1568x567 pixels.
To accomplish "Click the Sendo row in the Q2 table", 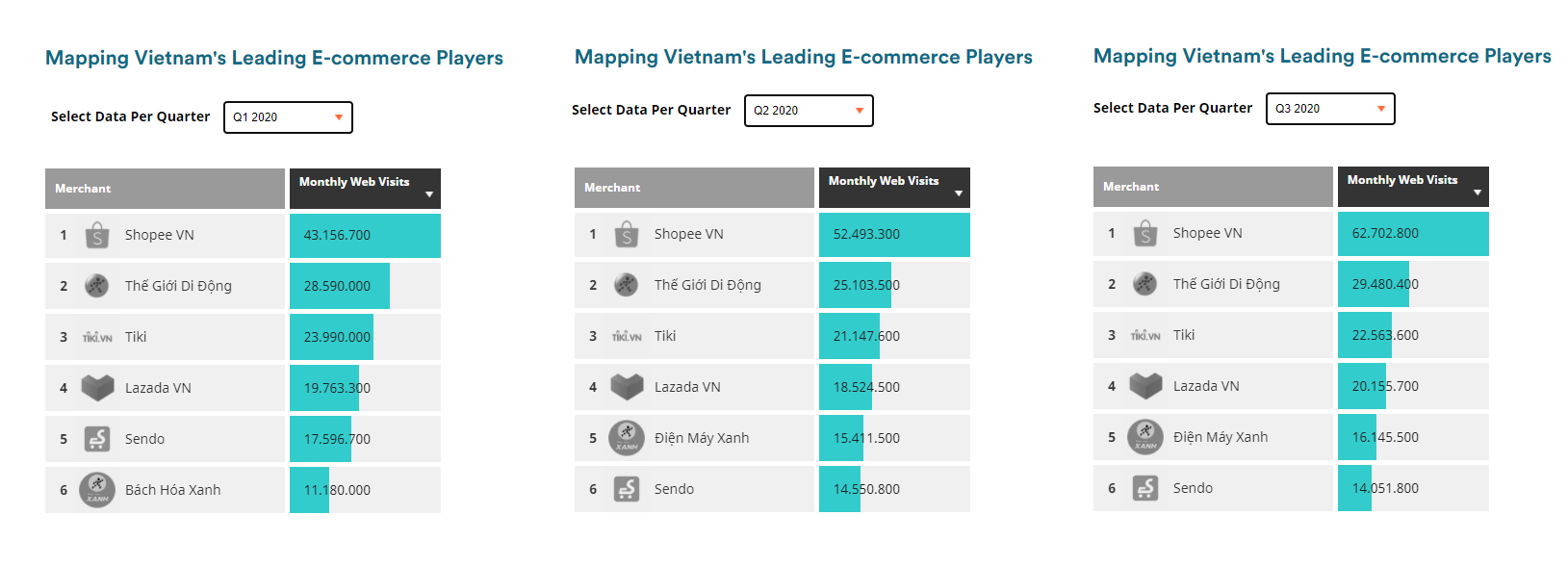I will click(x=674, y=488).
